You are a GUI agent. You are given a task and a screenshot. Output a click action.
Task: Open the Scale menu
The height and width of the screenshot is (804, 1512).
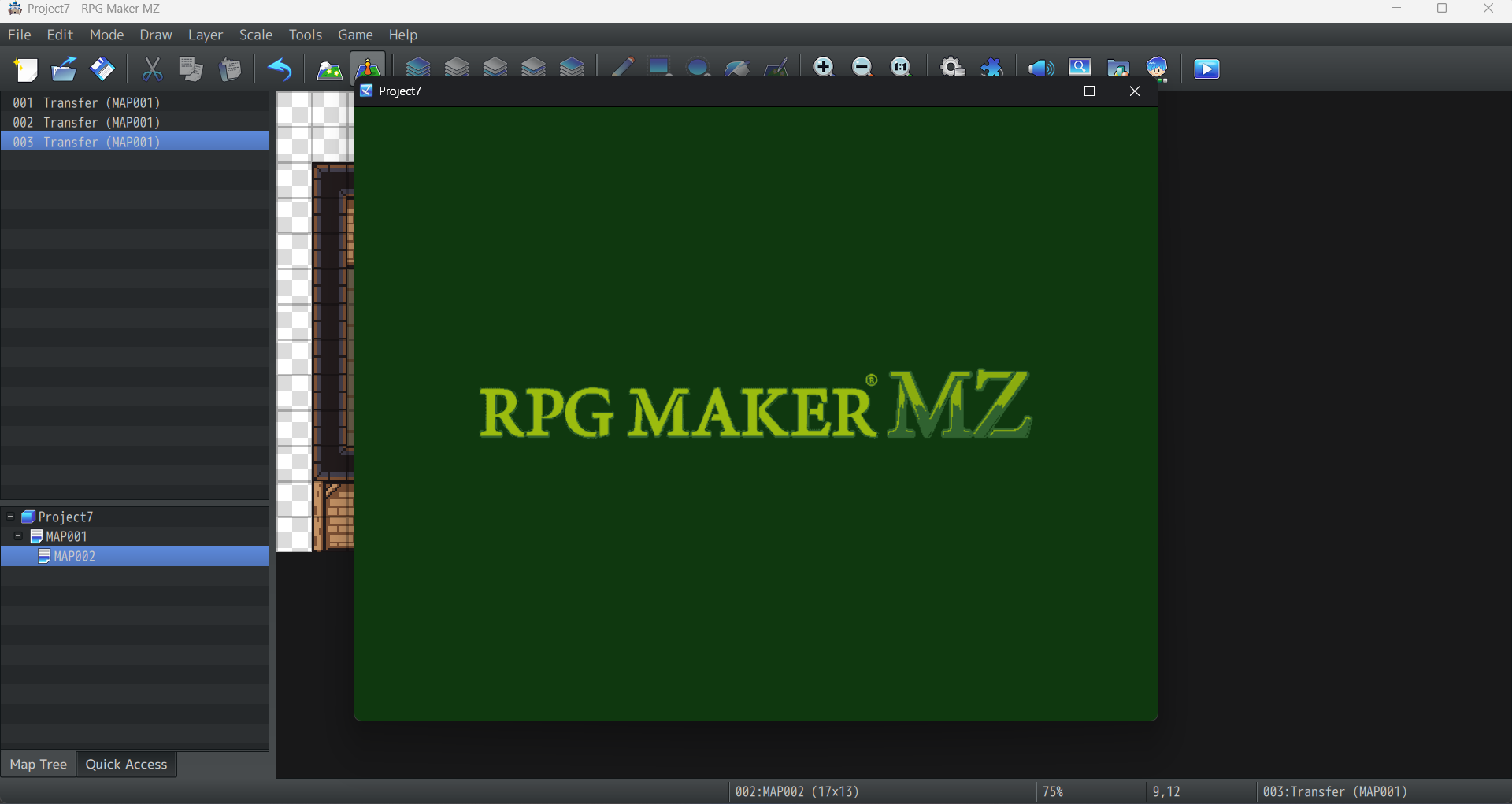(x=256, y=35)
